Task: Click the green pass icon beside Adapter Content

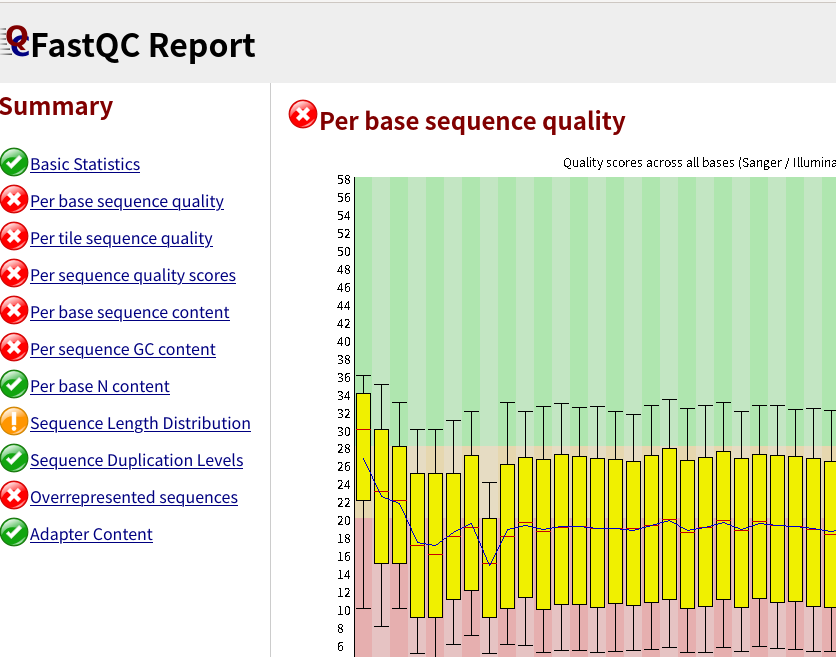Action: (14, 532)
